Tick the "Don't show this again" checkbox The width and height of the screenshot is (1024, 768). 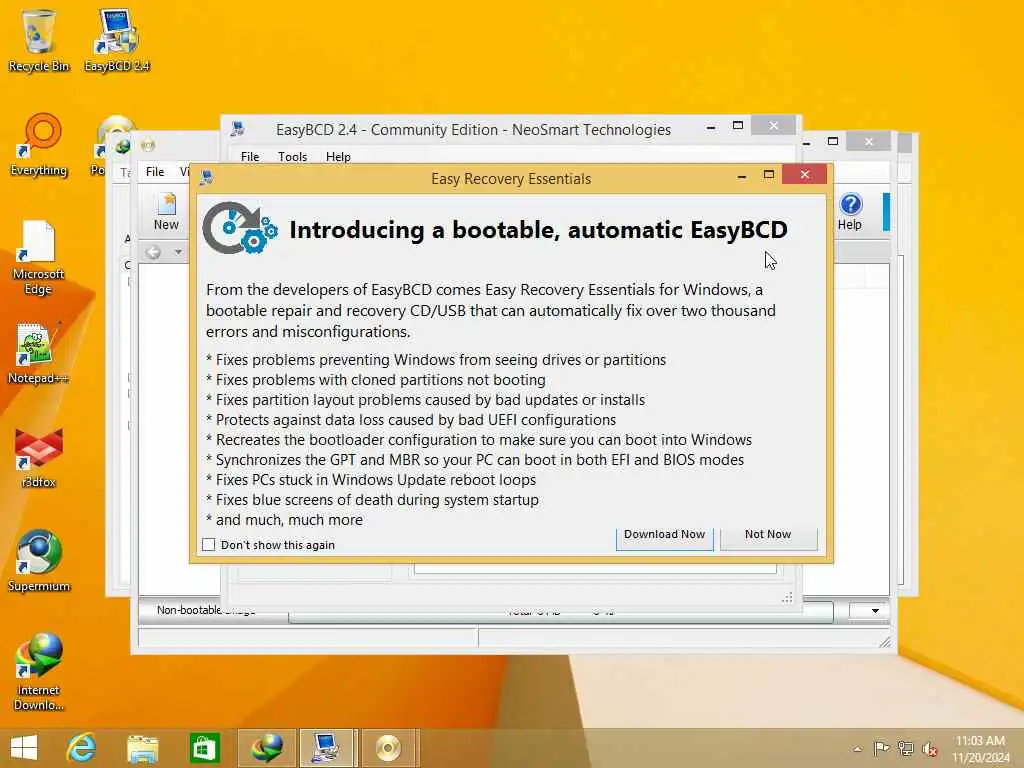tap(208, 545)
